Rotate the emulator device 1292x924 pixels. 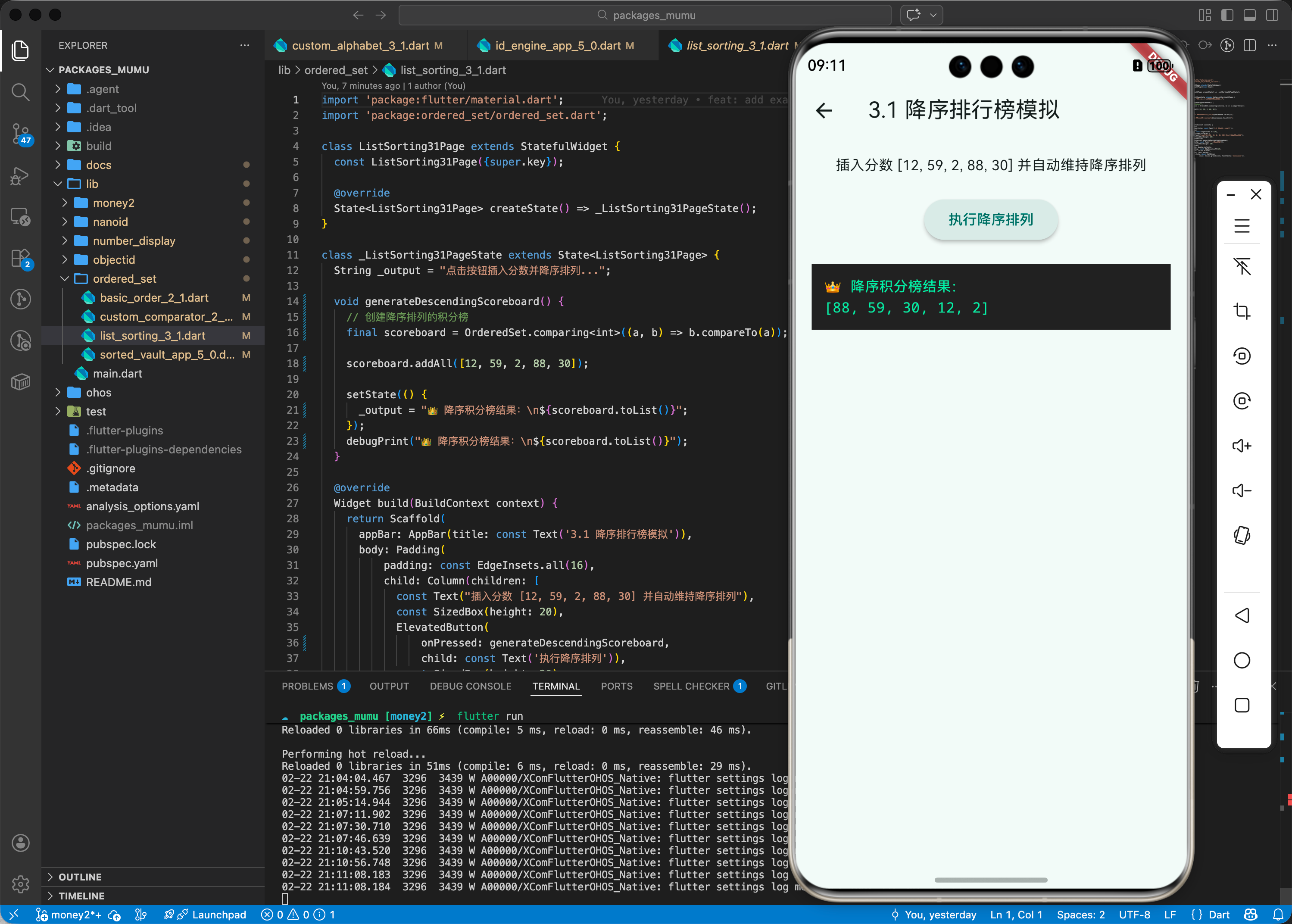point(1242,535)
